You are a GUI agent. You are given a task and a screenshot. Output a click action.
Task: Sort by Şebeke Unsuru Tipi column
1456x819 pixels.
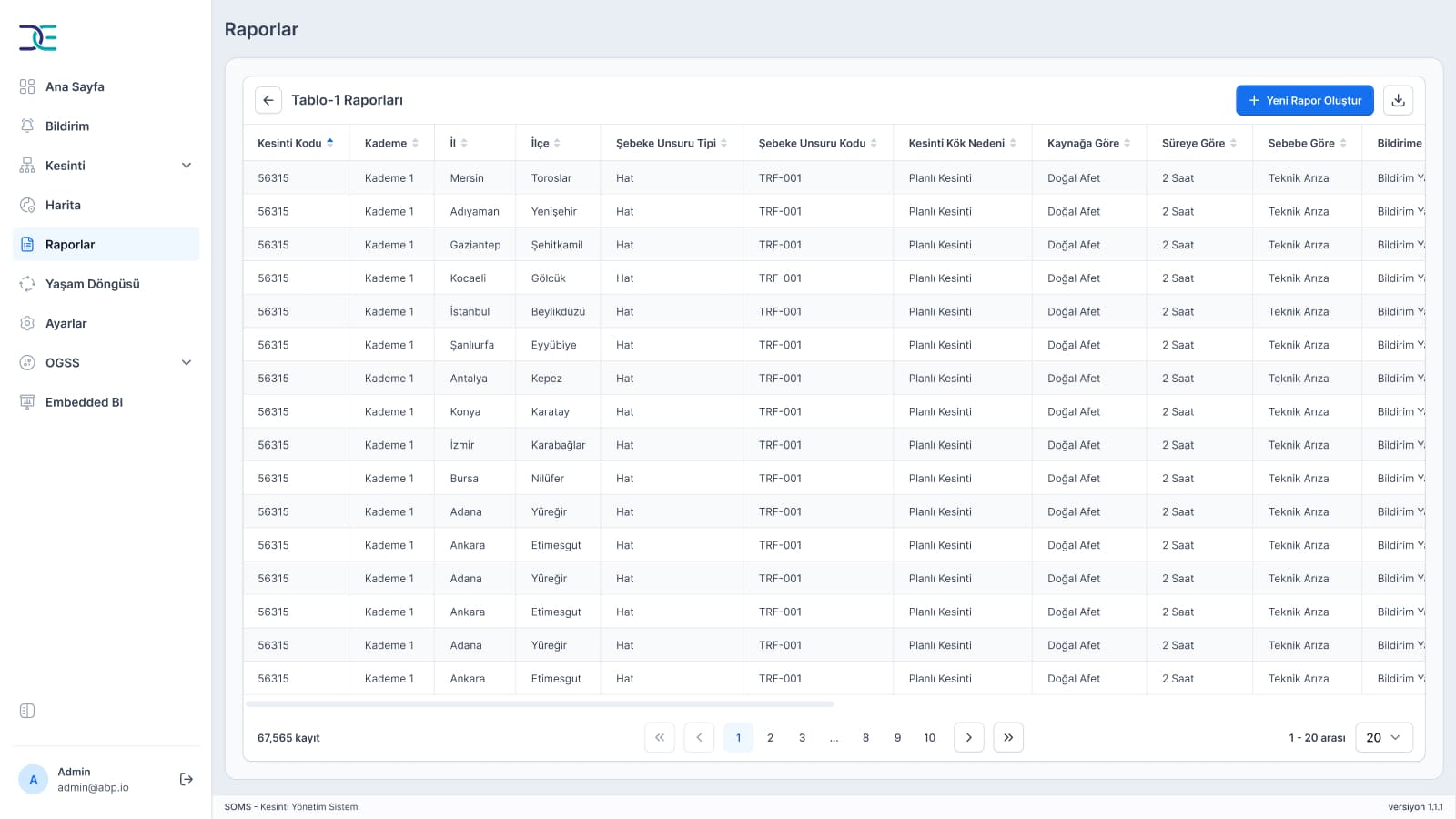[x=672, y=143]
